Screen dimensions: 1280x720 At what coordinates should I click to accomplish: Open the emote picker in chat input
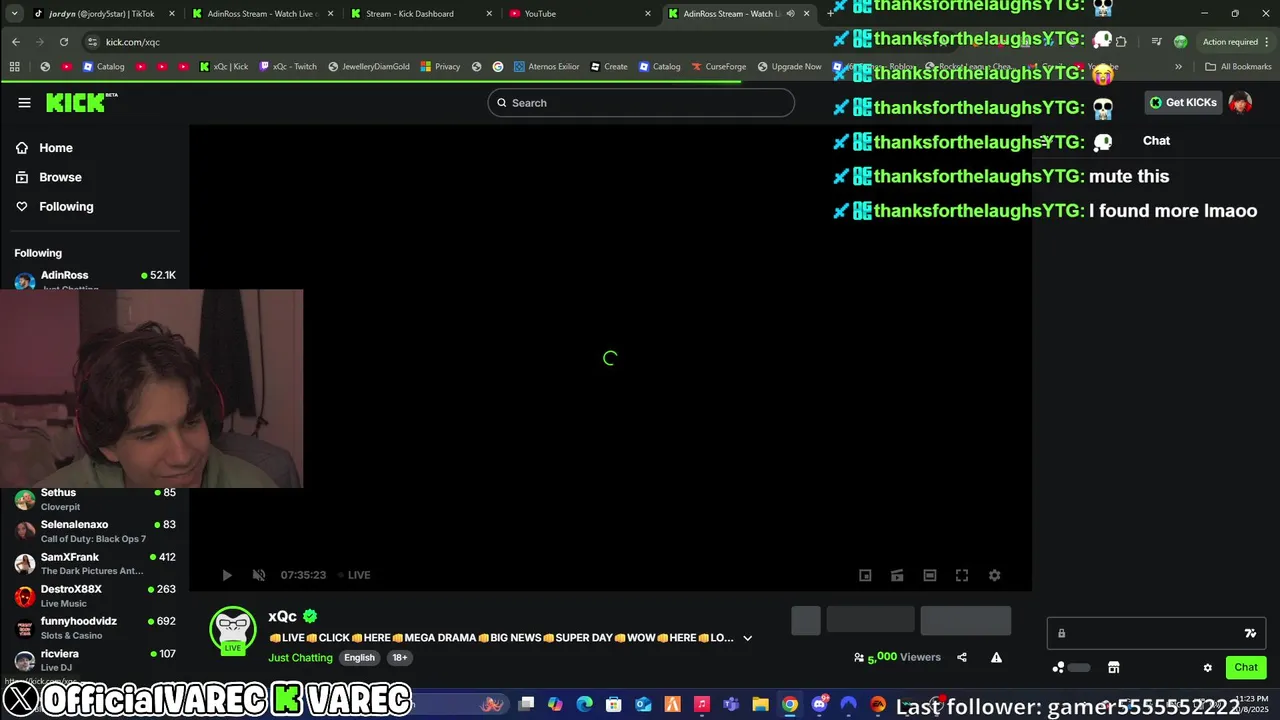click(x=1250, y=633)
